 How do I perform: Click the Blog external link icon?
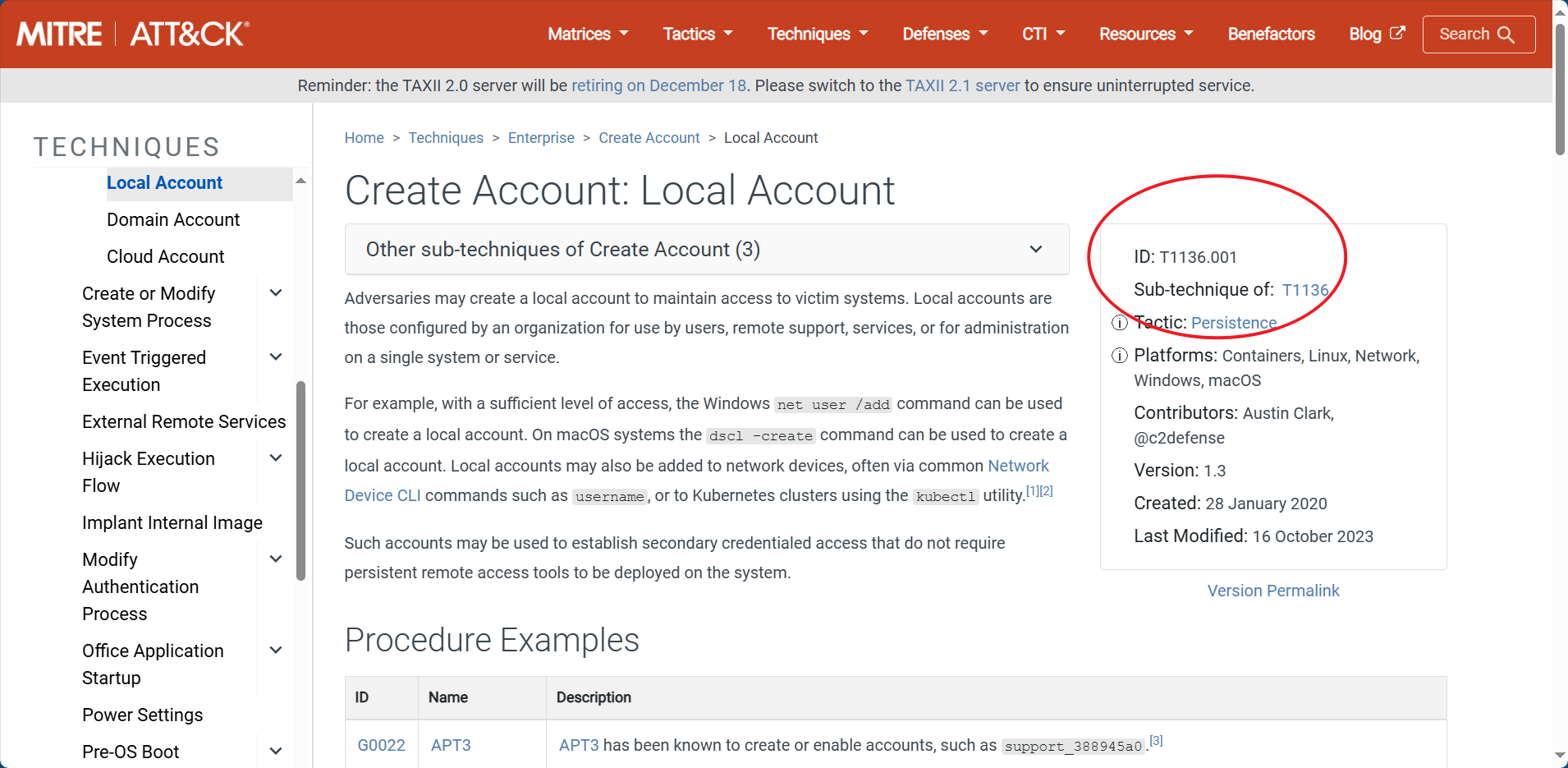[1397, 33]
